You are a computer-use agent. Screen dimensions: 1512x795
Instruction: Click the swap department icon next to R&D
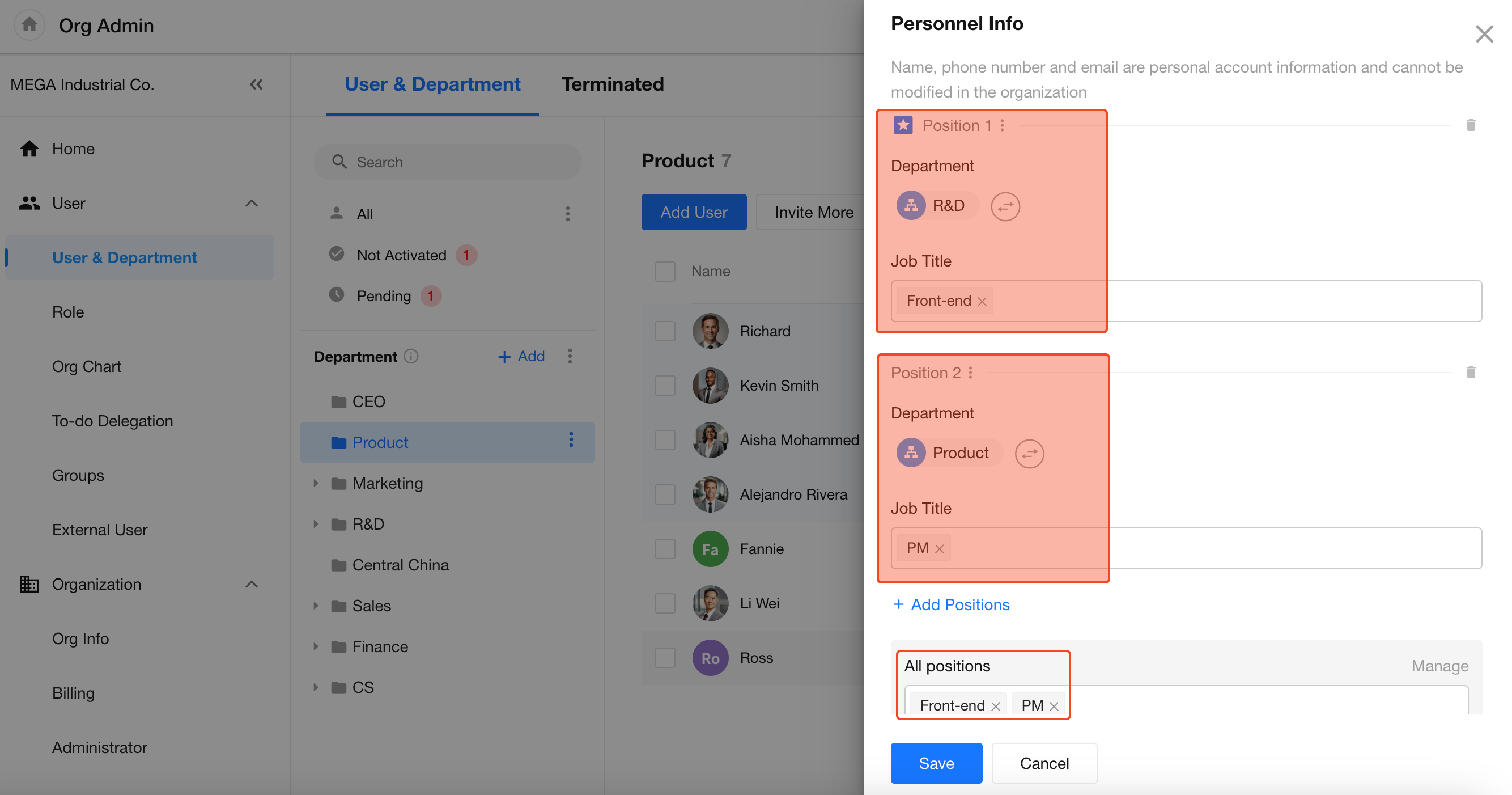coord(1005,206)
